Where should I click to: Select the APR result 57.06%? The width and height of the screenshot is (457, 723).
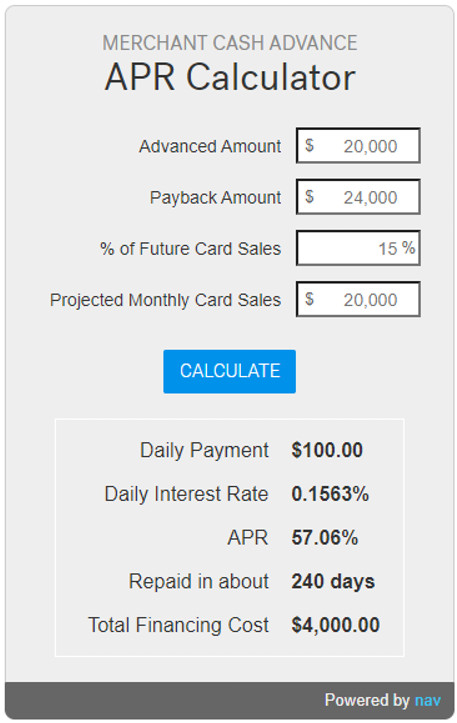coord(325,538)
